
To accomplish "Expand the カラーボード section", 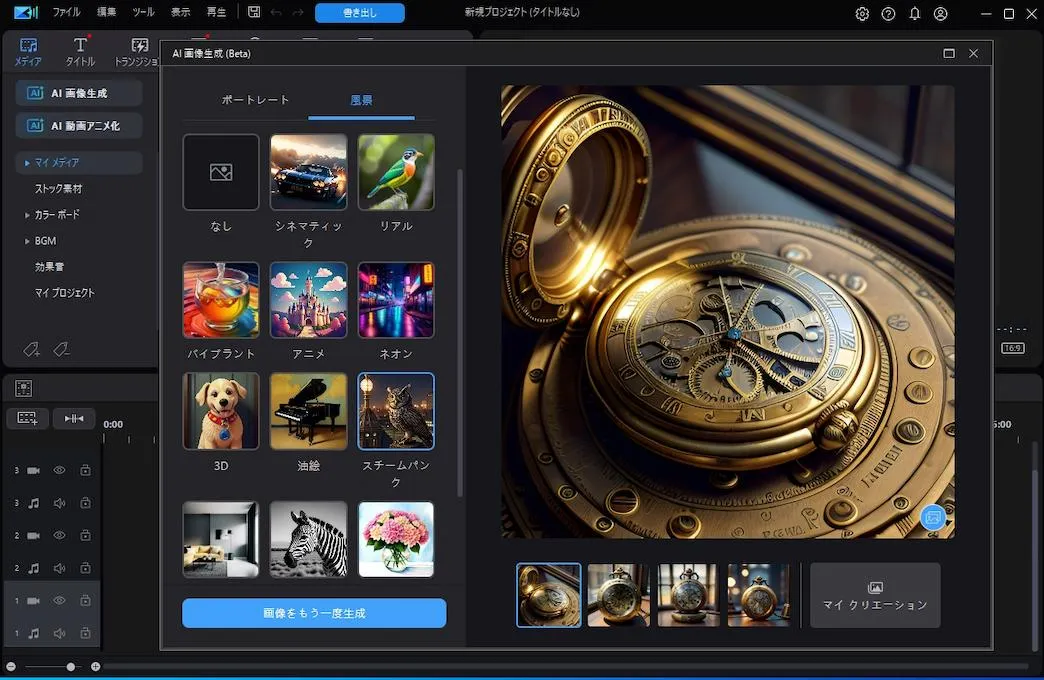I will (x=55, y=214).
